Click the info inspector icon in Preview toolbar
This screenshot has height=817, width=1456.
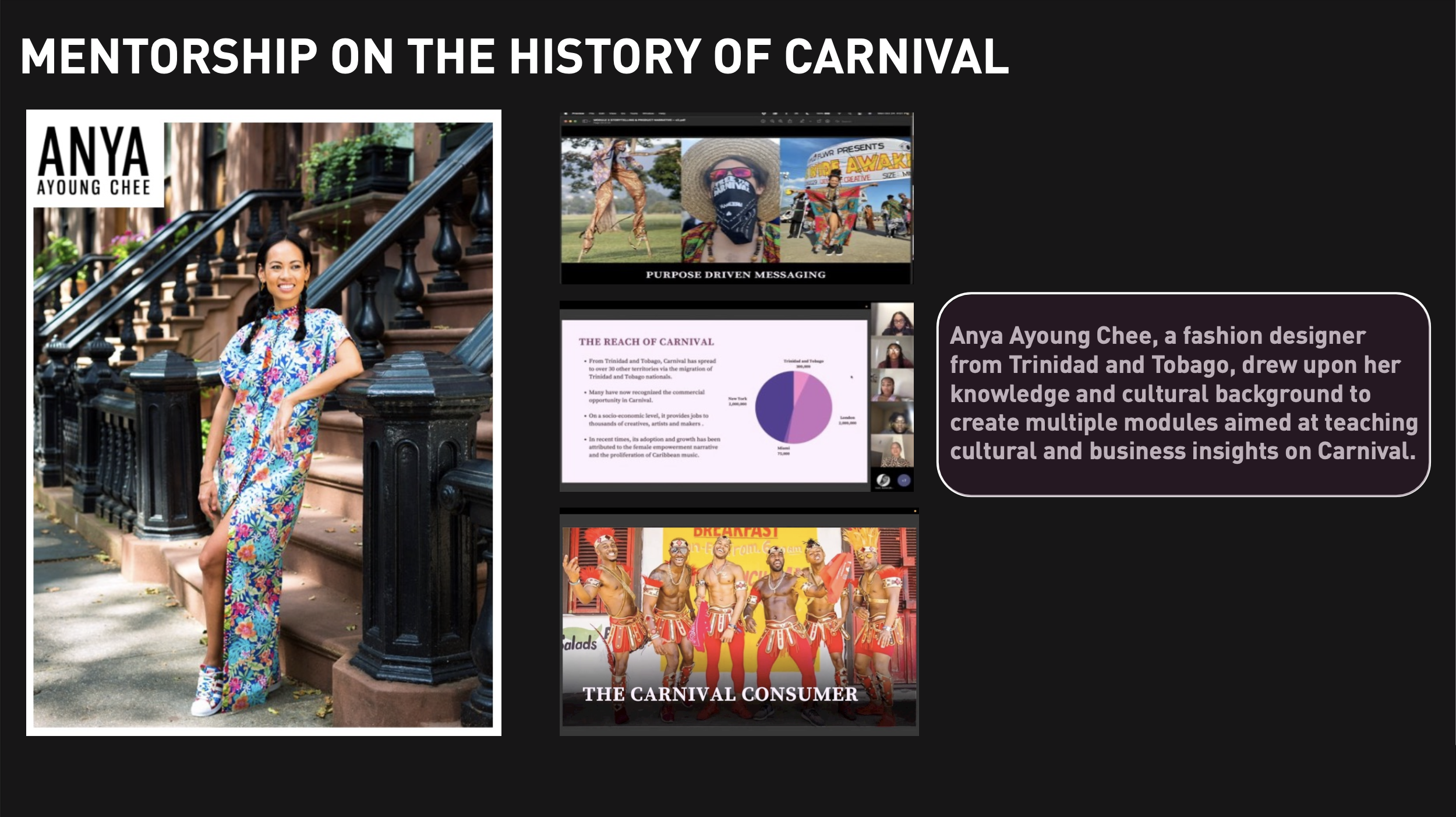click(763, 121)
